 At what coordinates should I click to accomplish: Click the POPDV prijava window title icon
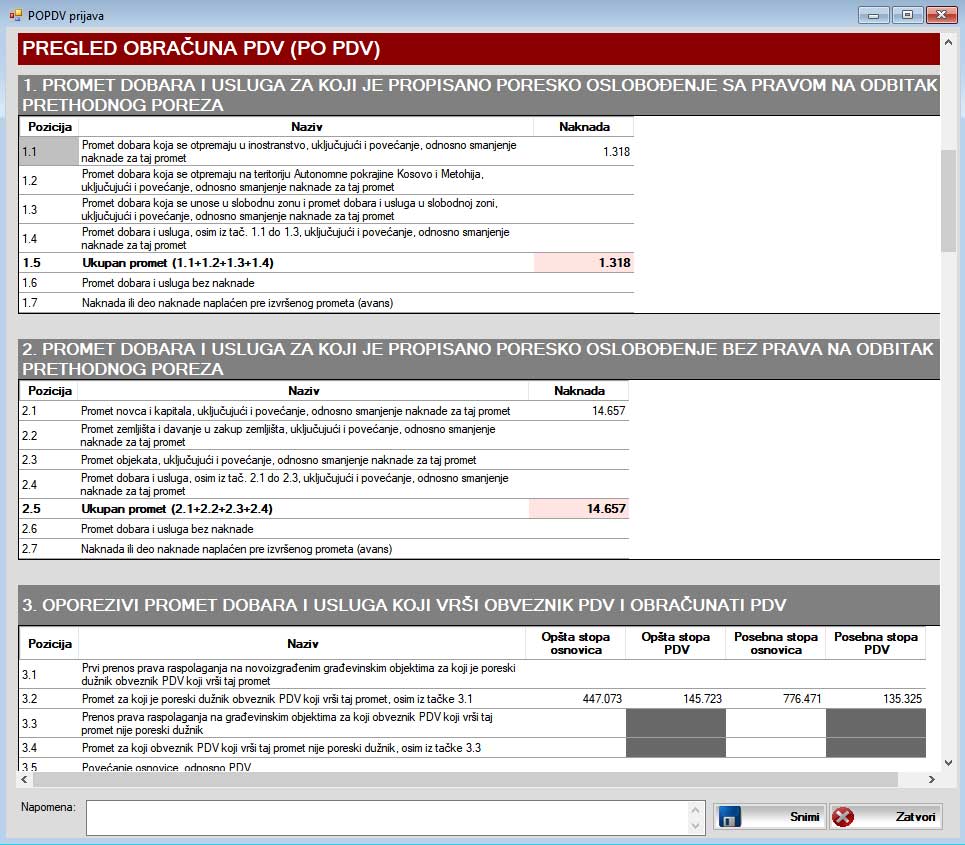[15, 15]
